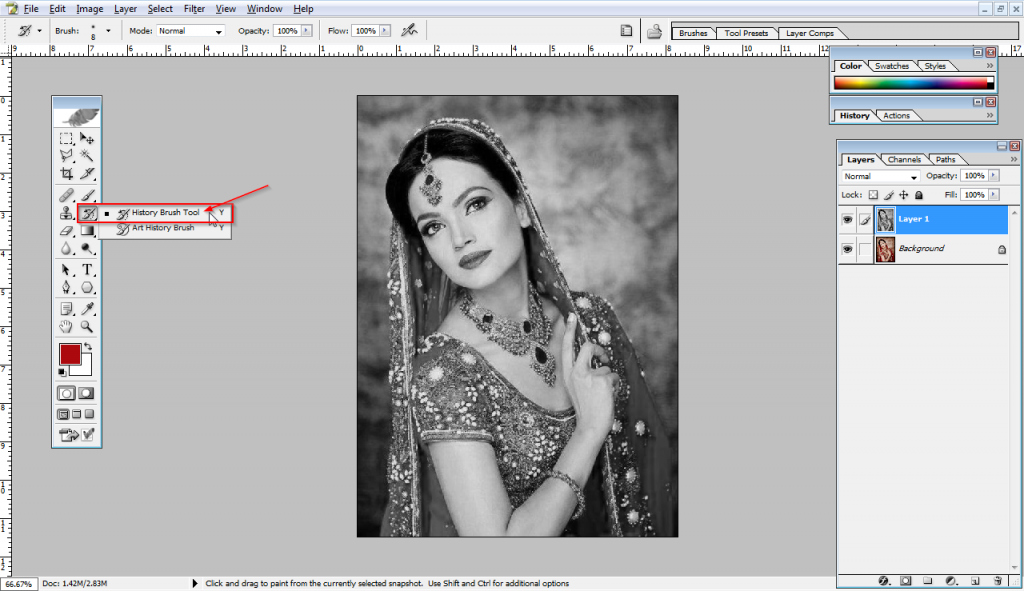The image size is (1024, 591).
Task: Select the Dodge tool
Action: tap(87, 248)
